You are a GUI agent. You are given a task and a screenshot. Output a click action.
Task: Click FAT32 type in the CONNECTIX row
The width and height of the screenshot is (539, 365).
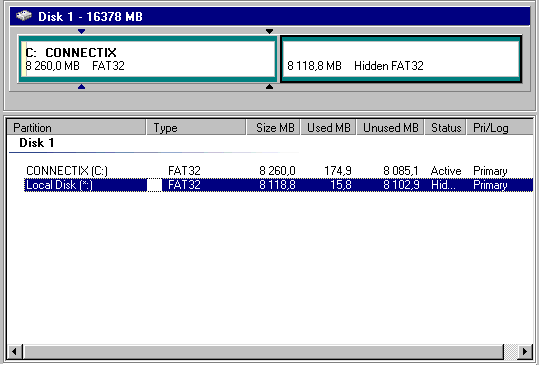click(184, 171)
